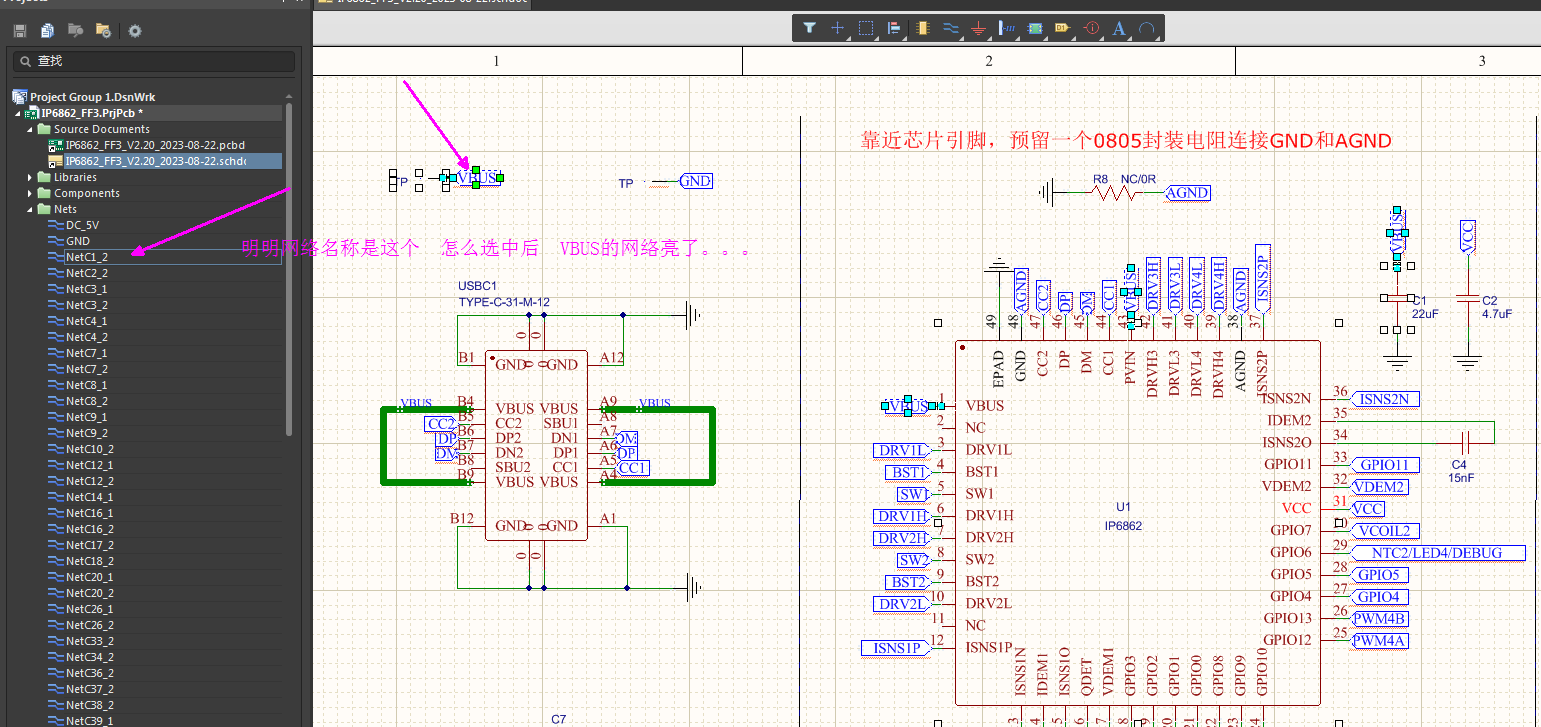Choose the text string A tool
1541x727 pixels.
1119,28
